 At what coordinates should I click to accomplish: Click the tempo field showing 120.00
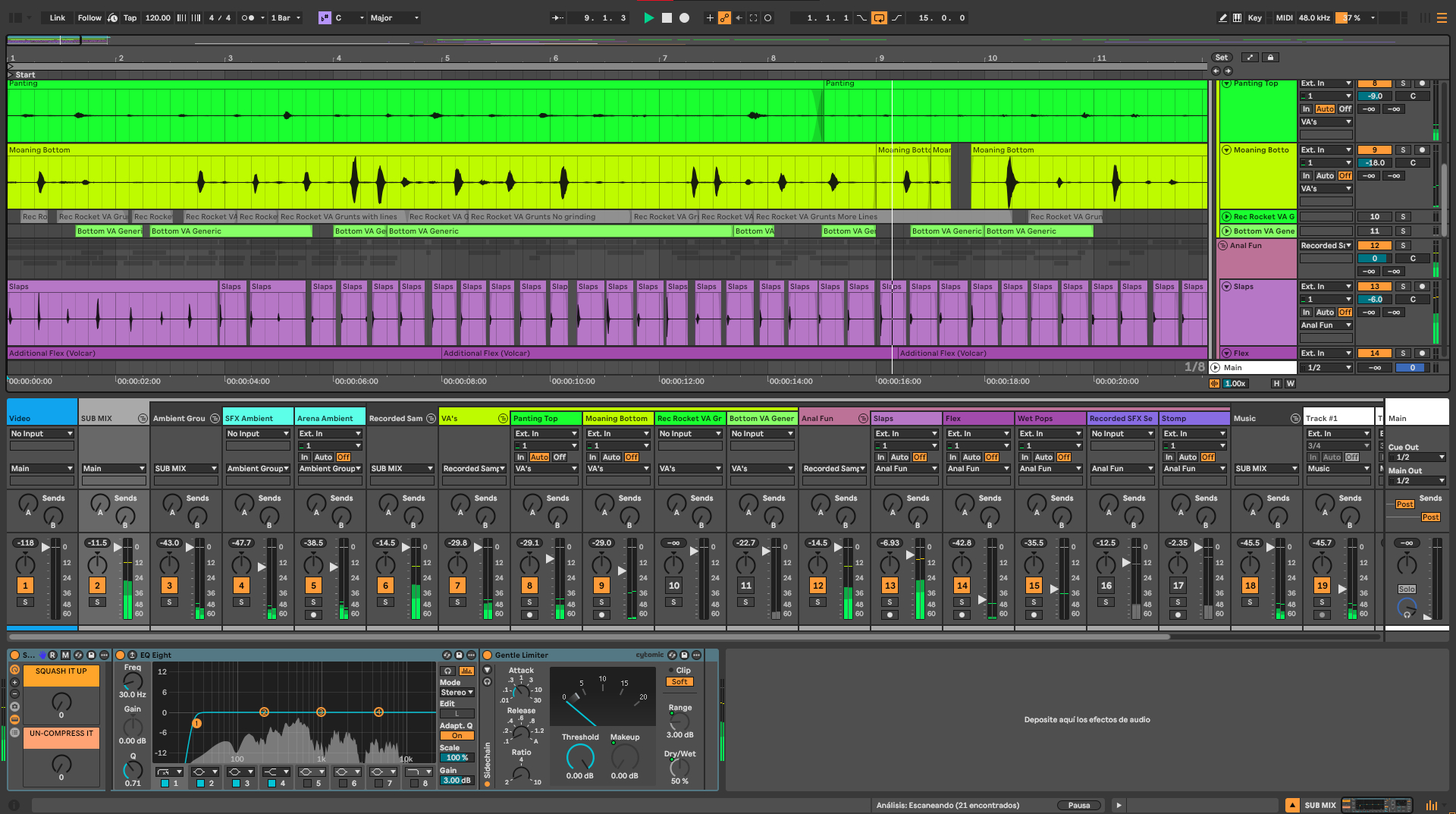pos(157,17)
